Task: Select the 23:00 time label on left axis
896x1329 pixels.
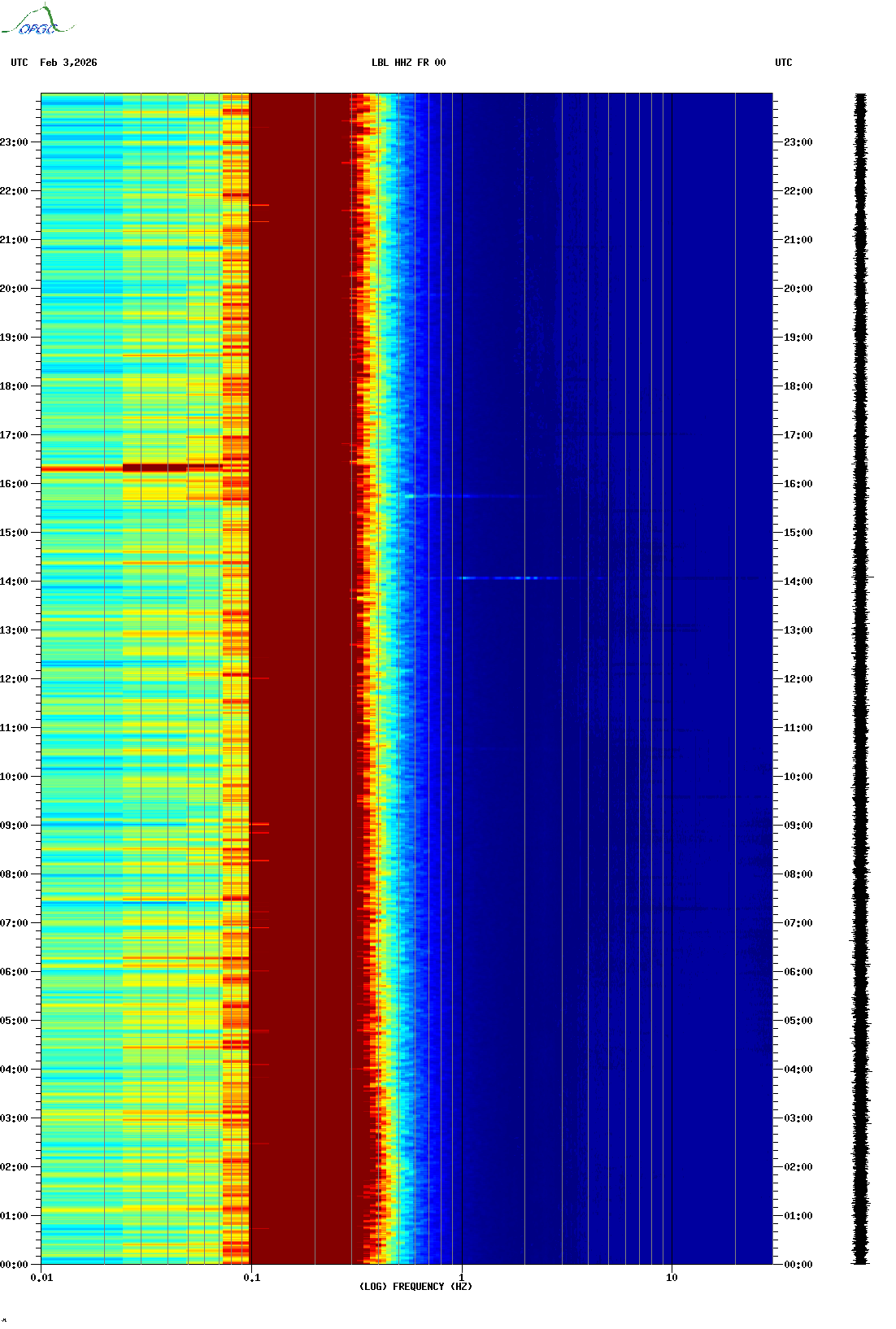Action: coord(15,142)
